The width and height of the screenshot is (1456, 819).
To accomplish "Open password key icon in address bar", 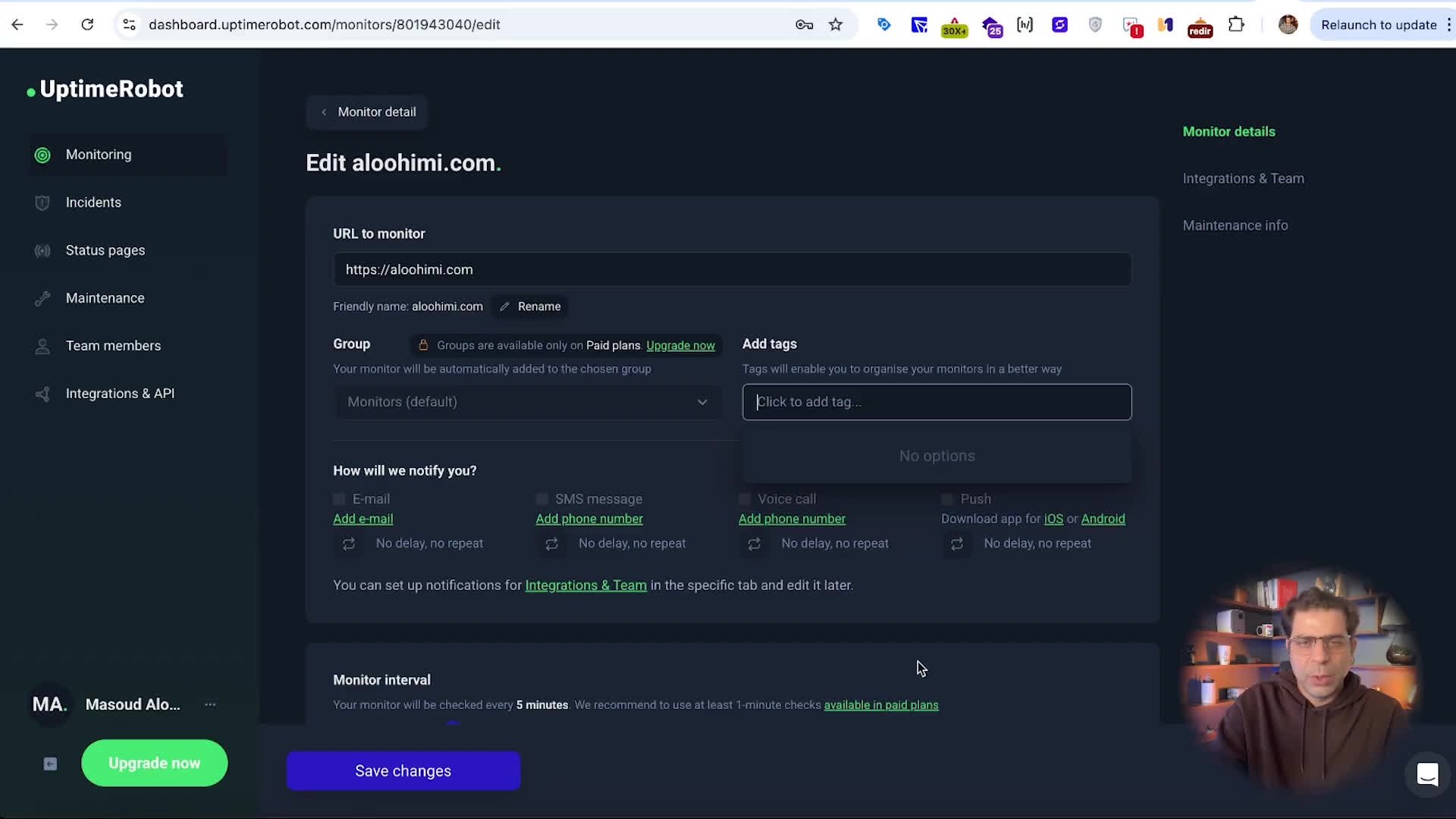I will 804,24.
